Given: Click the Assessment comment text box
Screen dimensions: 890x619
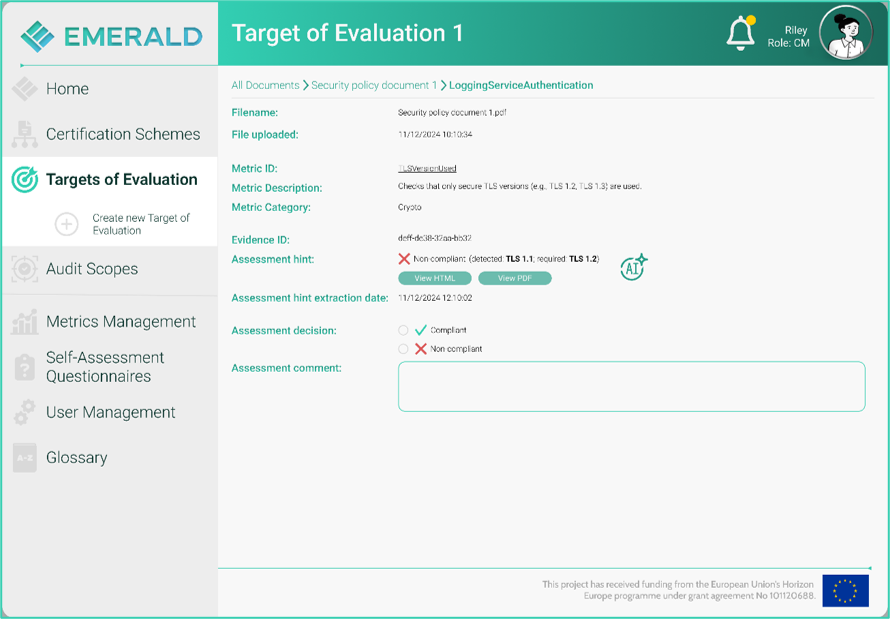Looking at the screenshot, I should coord(632,386).
